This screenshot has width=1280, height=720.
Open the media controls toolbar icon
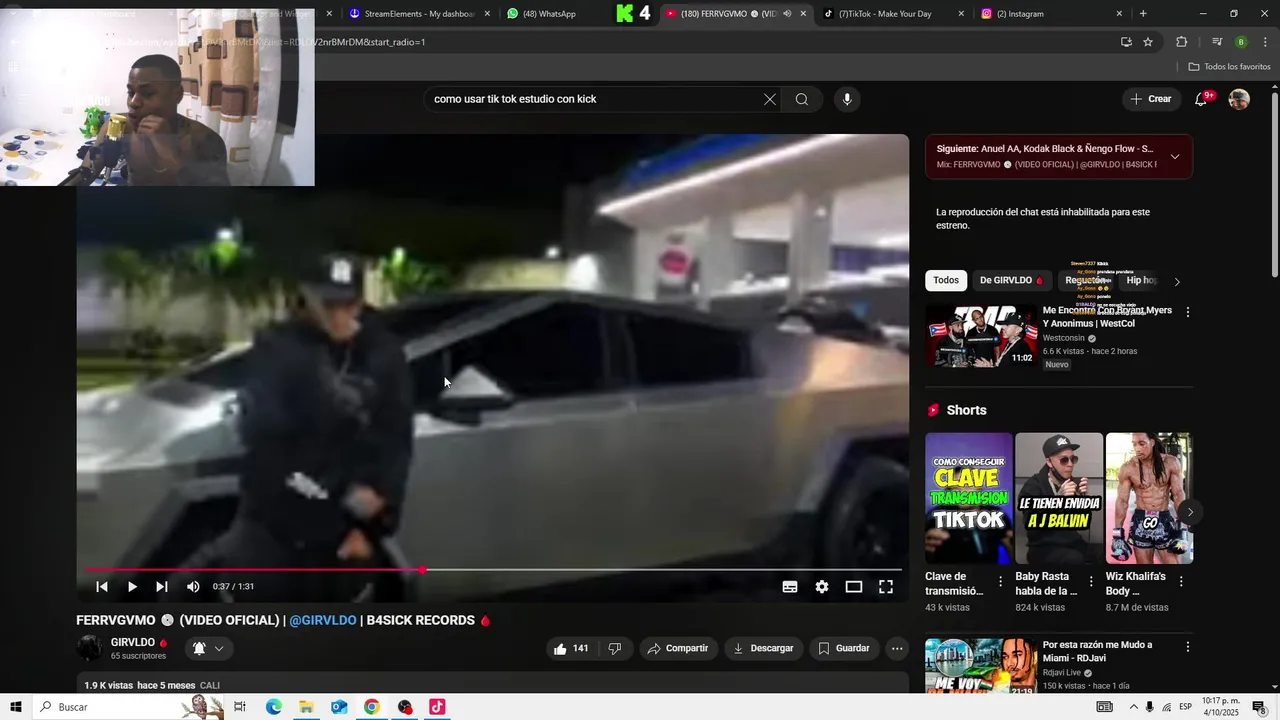(x=1217, y=42)
